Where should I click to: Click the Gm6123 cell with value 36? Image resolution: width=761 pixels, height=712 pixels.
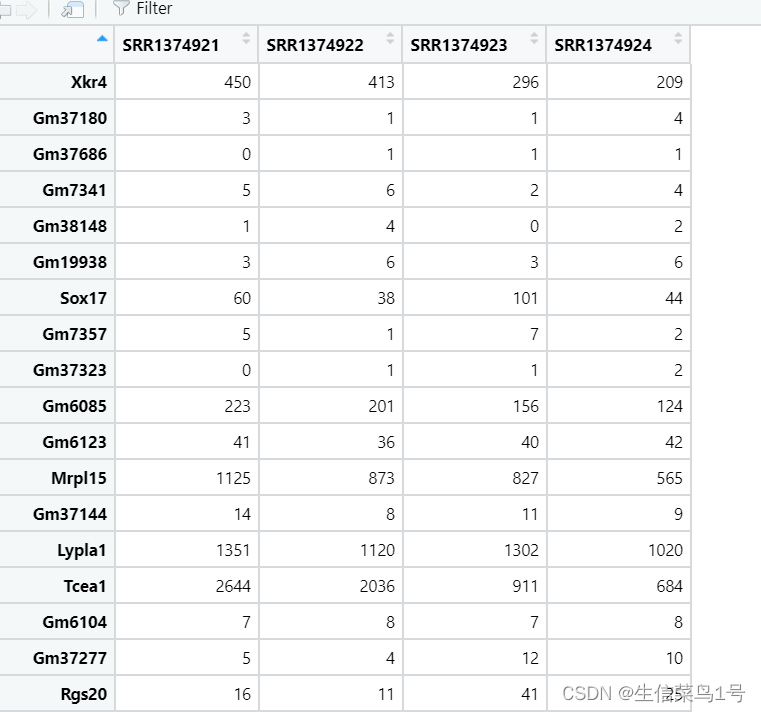coord(331,442)
